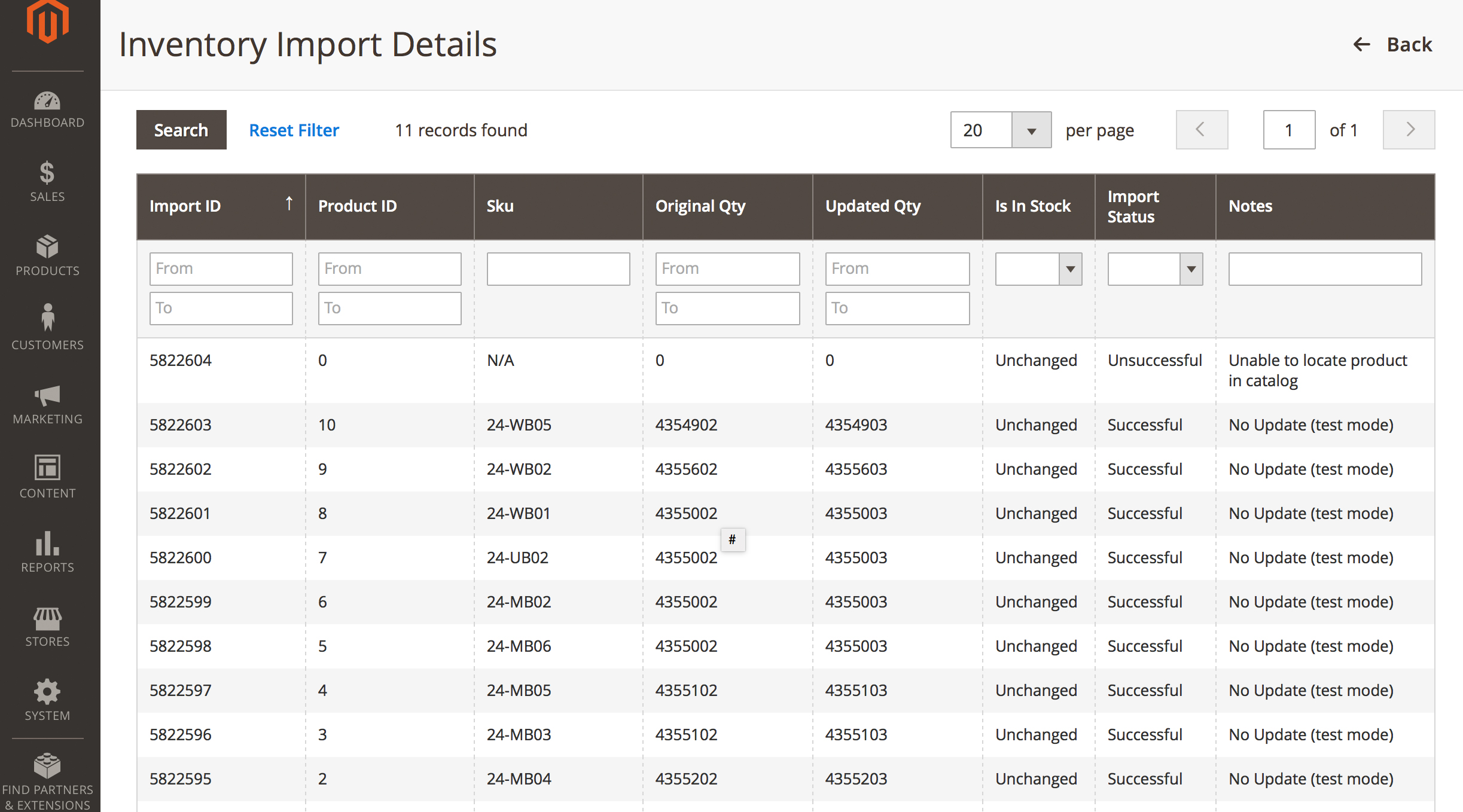Viewport: 1463px width, 812px height.
Task: Click Product ID From filter field
Action: coord(390,269)
